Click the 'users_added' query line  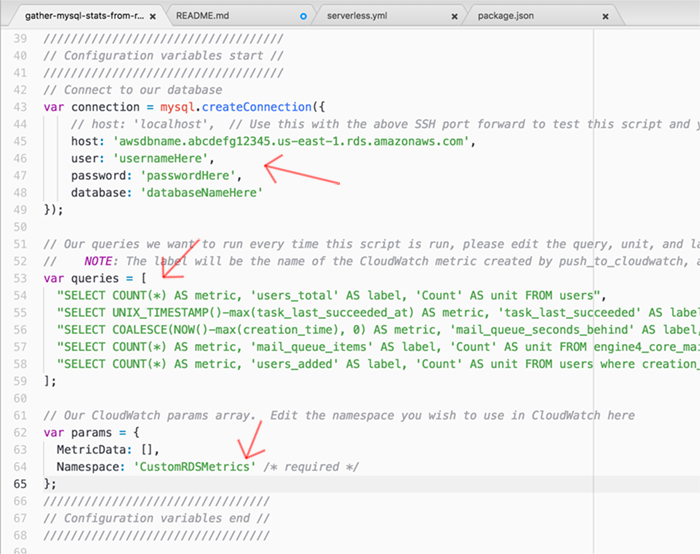(x=379, y=364)
